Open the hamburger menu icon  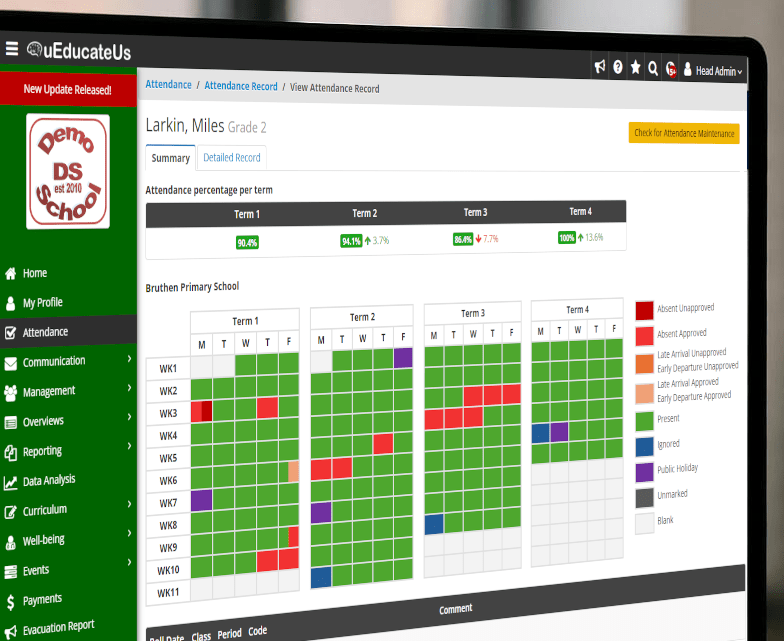(x=12, y=49)
